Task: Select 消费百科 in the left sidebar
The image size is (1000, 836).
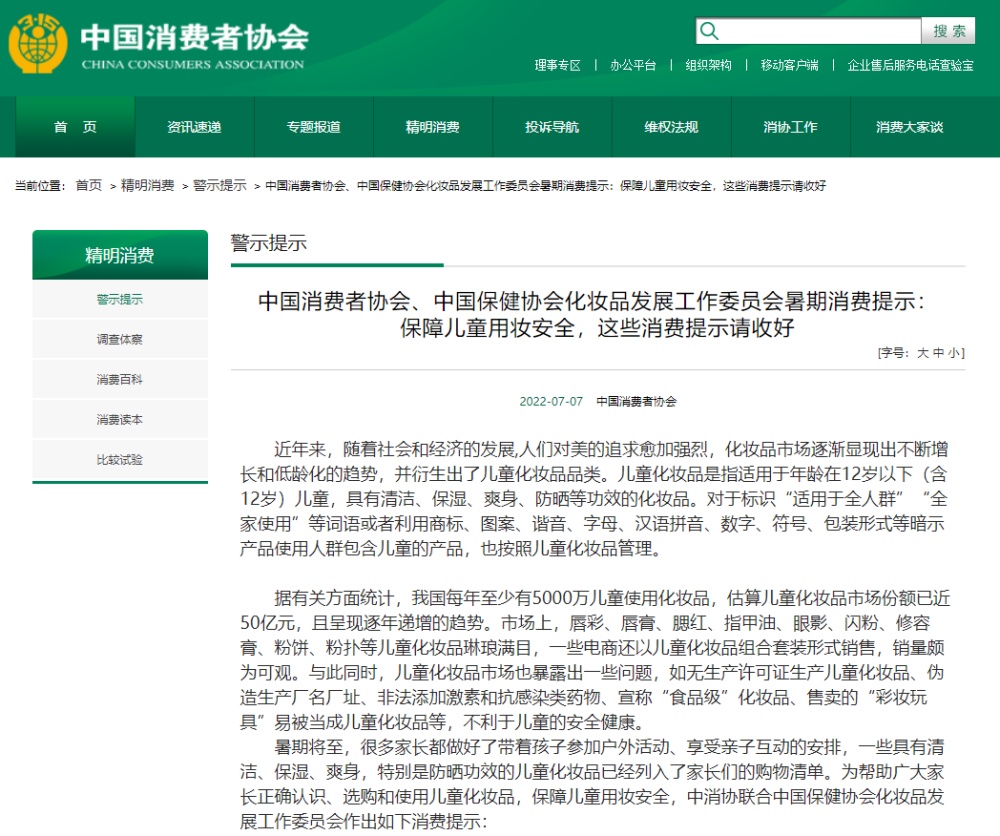Action: click(x=120, y=380)
